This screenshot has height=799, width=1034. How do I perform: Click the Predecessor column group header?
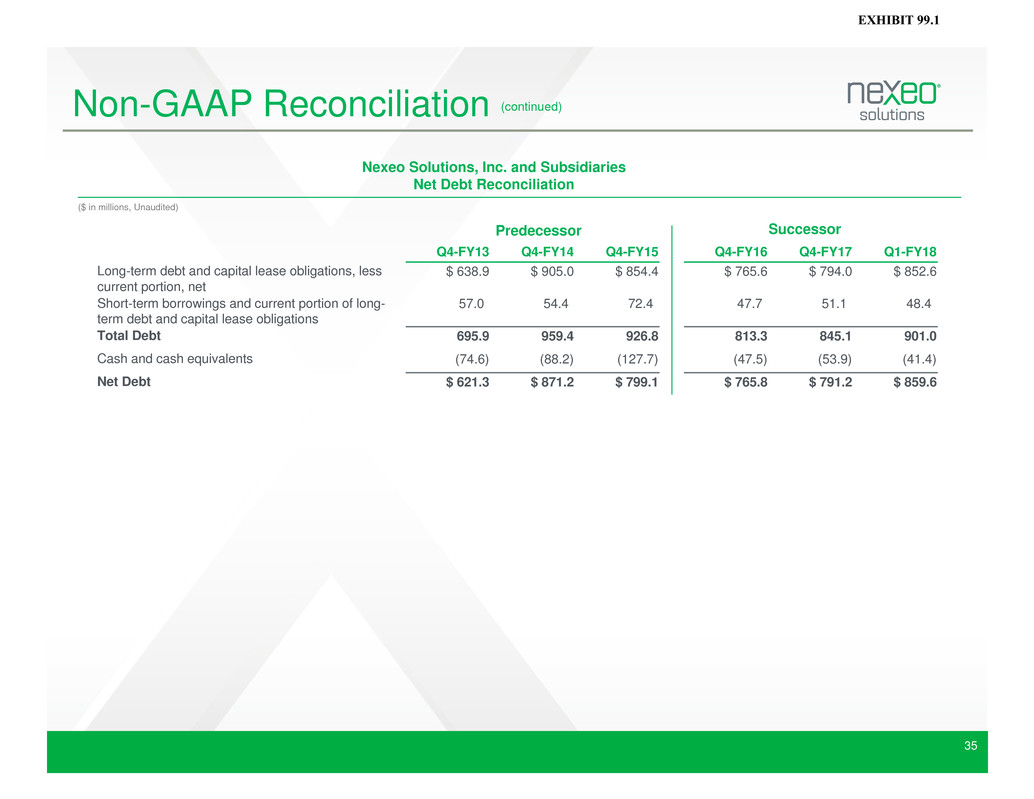coord(538,231)
